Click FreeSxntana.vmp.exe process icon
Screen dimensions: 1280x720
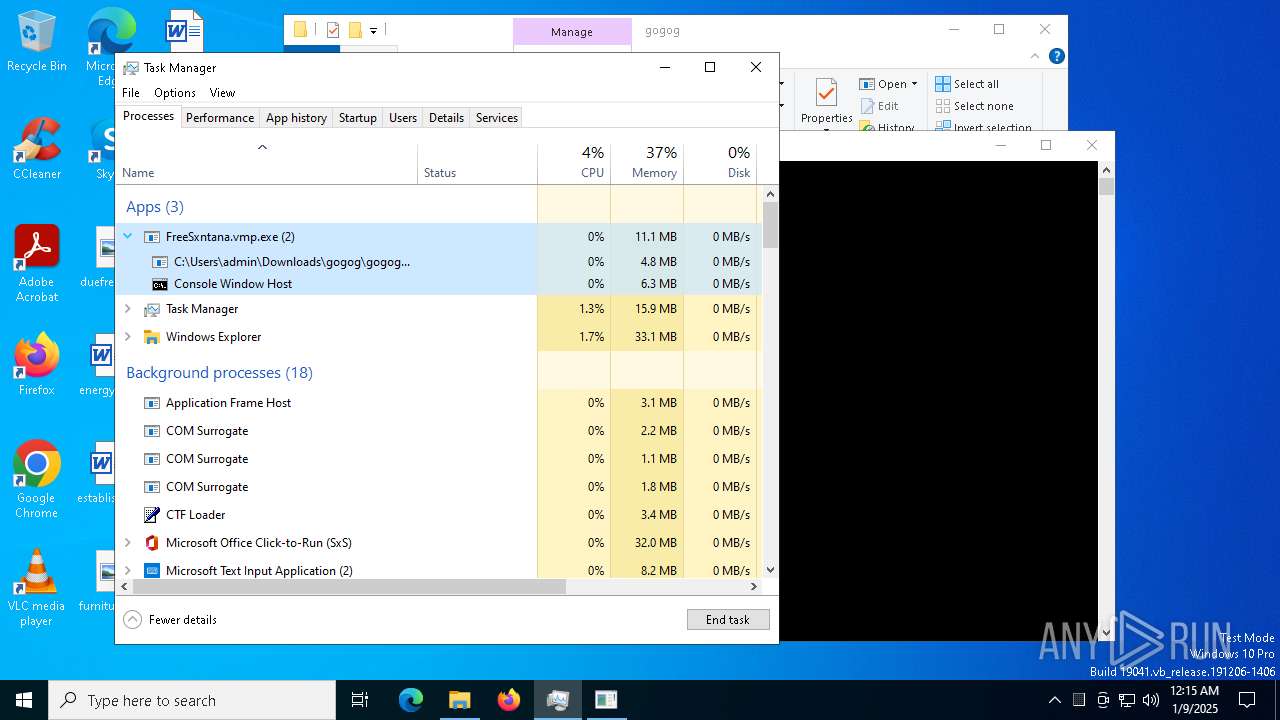tap(152, 237)
